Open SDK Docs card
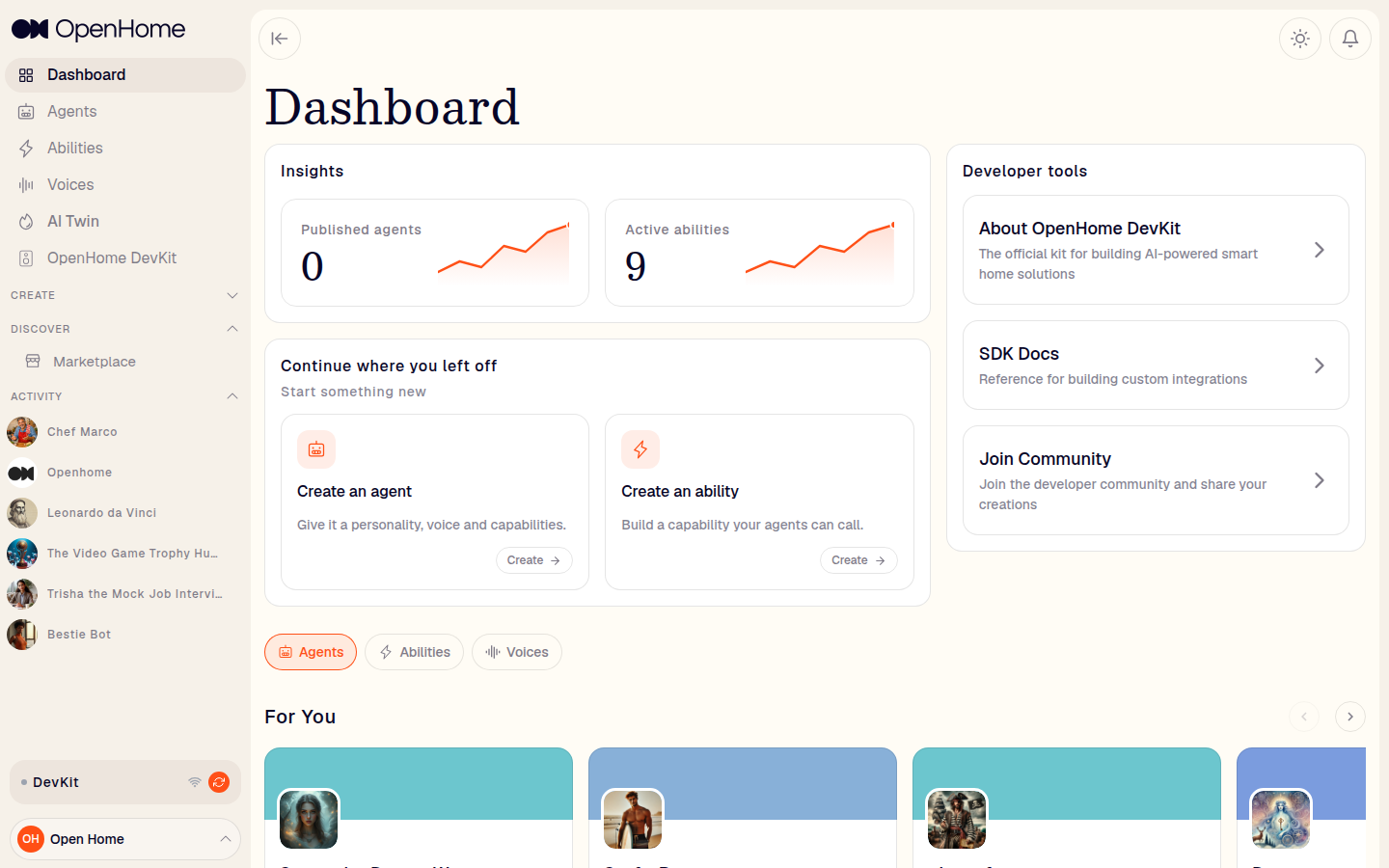 1156,366
